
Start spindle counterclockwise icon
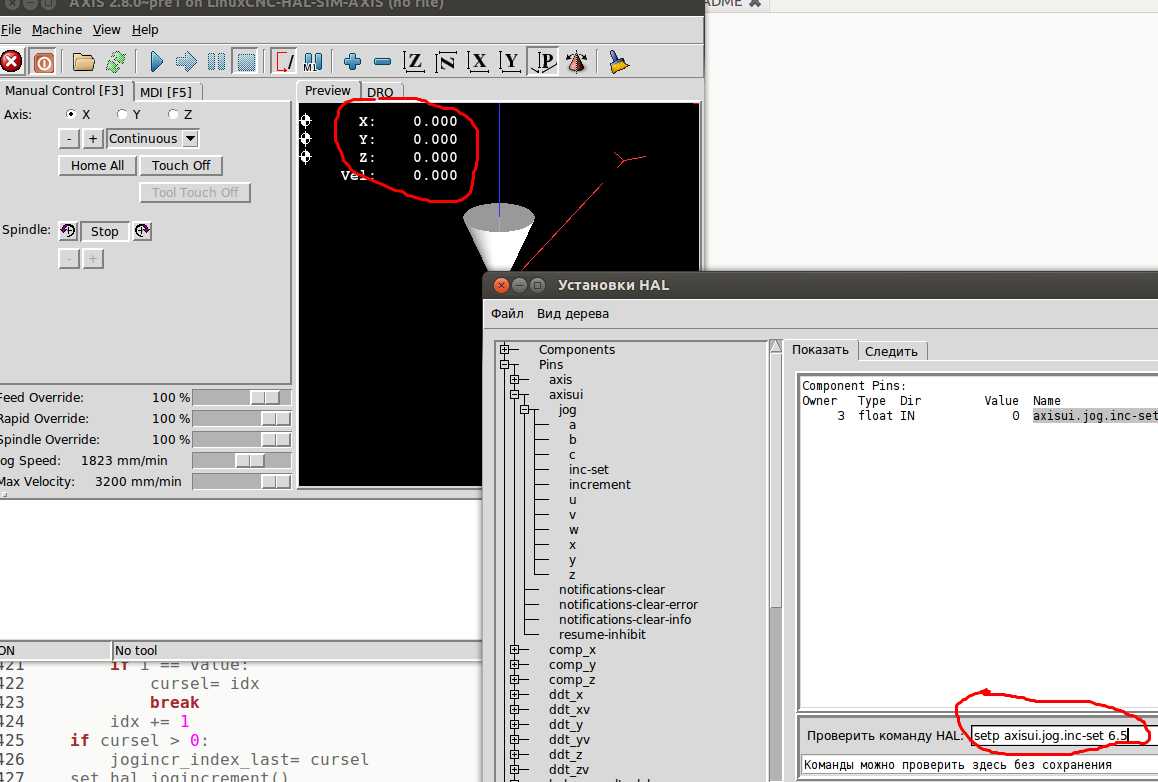[x=68, y=231]
